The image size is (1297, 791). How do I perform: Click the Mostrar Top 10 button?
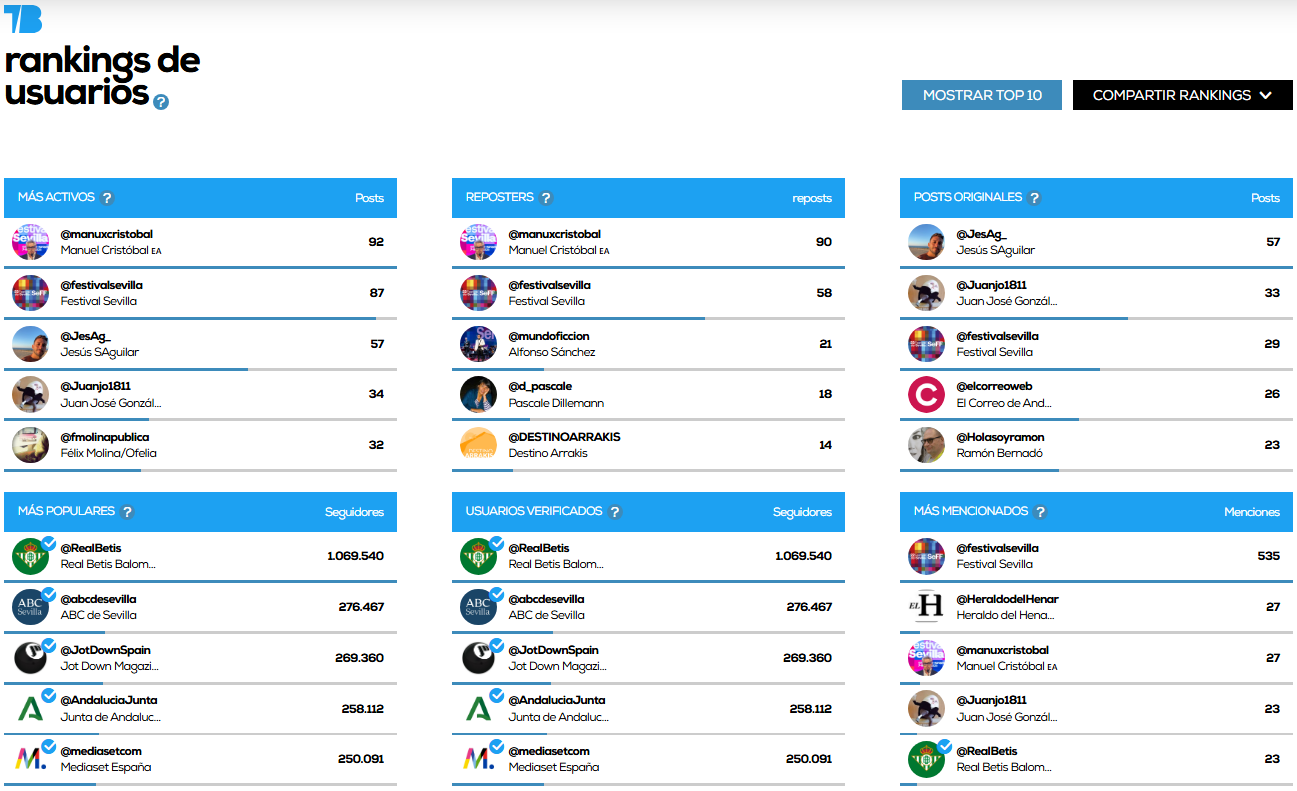click(981, 95)
